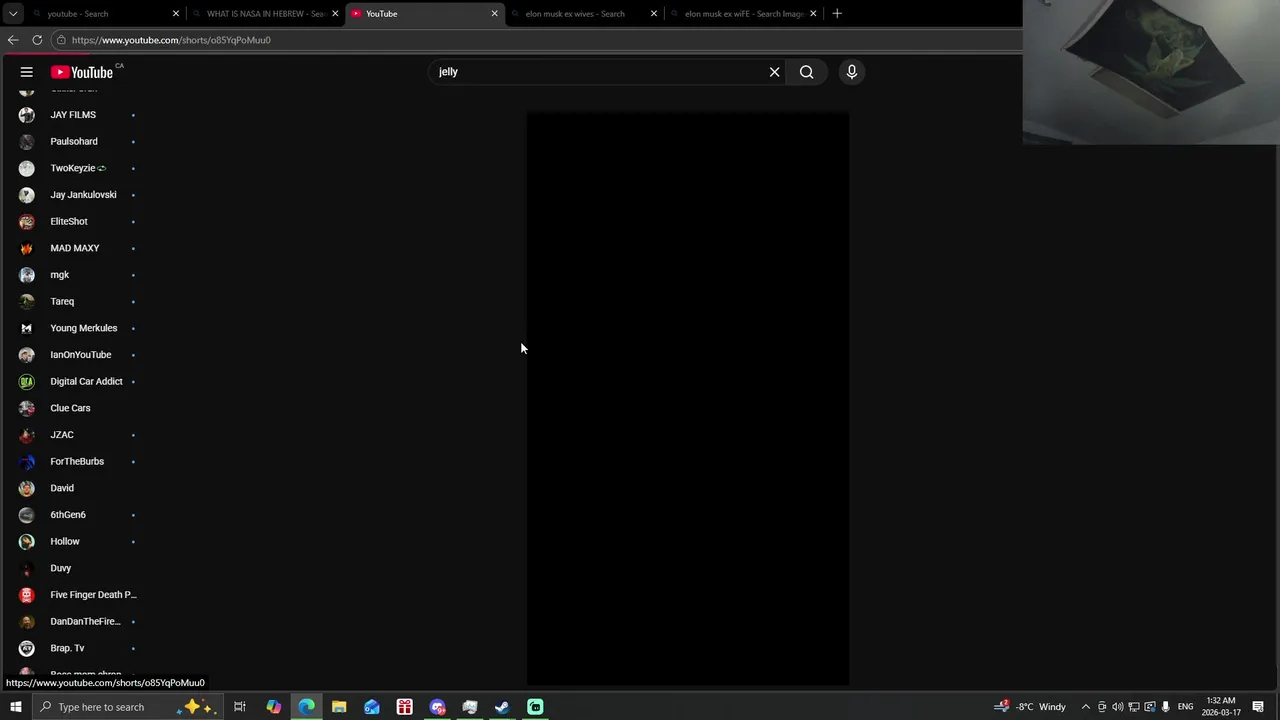The image size is (1280, 720).
Task: Click the Young Merkules channel avatar
Action: pos(27,328)
